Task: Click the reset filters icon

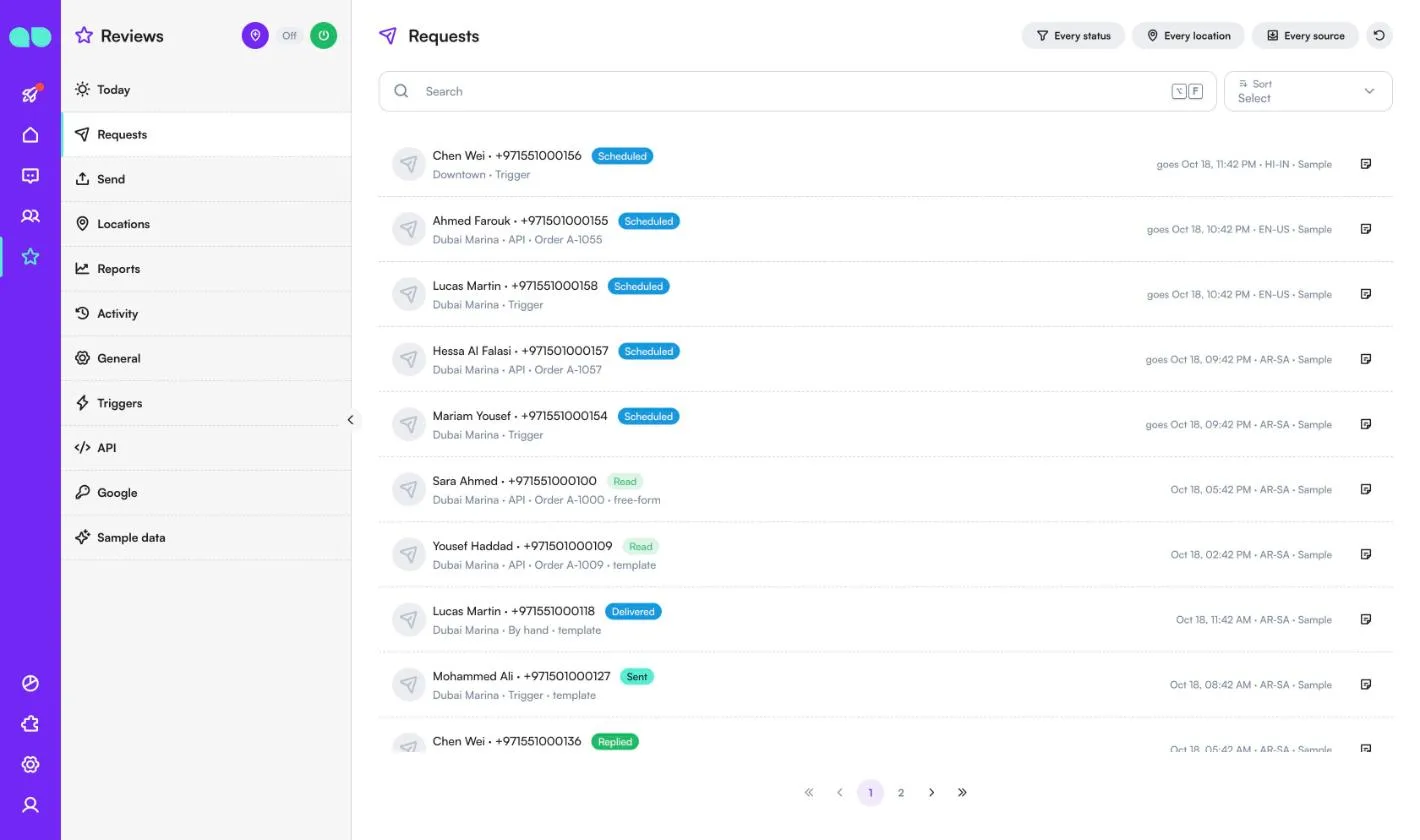Action: (x=1379, y=36)
